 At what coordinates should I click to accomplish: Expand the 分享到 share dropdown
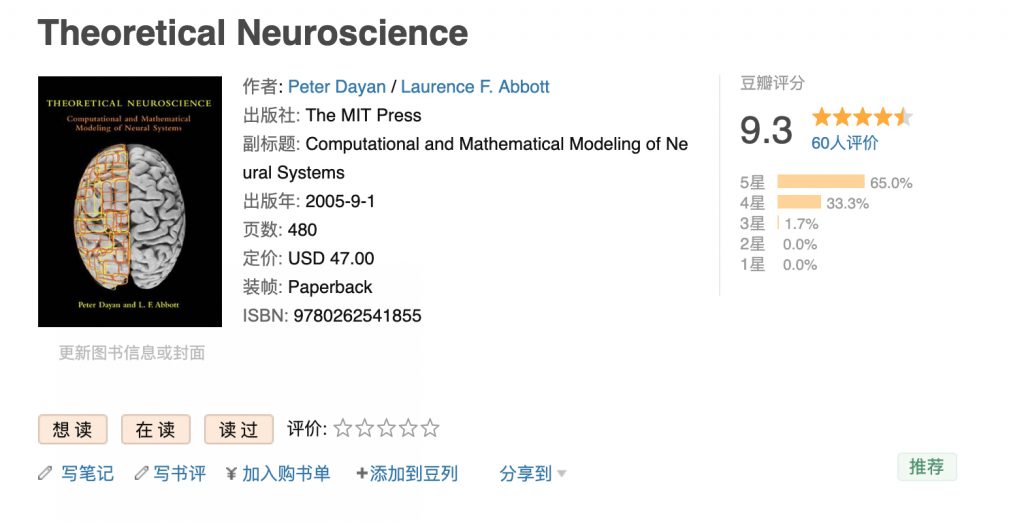(x=533, y=474)
